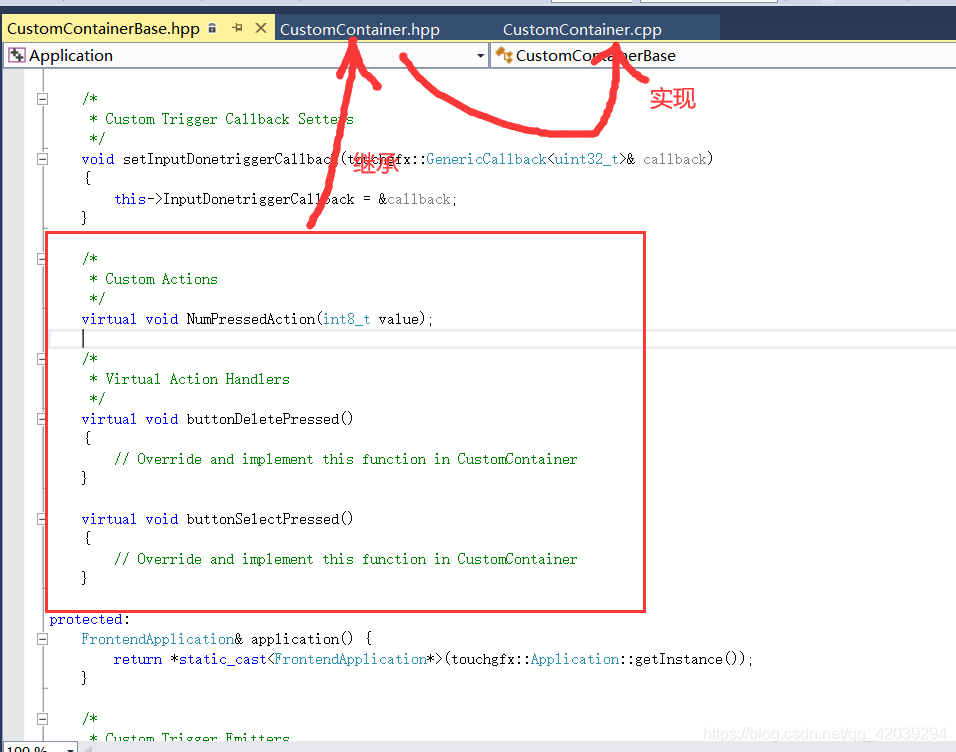Click the NumPressedAction method name
The width and height of the screenshot is (956, 752).
click(251, 319)
